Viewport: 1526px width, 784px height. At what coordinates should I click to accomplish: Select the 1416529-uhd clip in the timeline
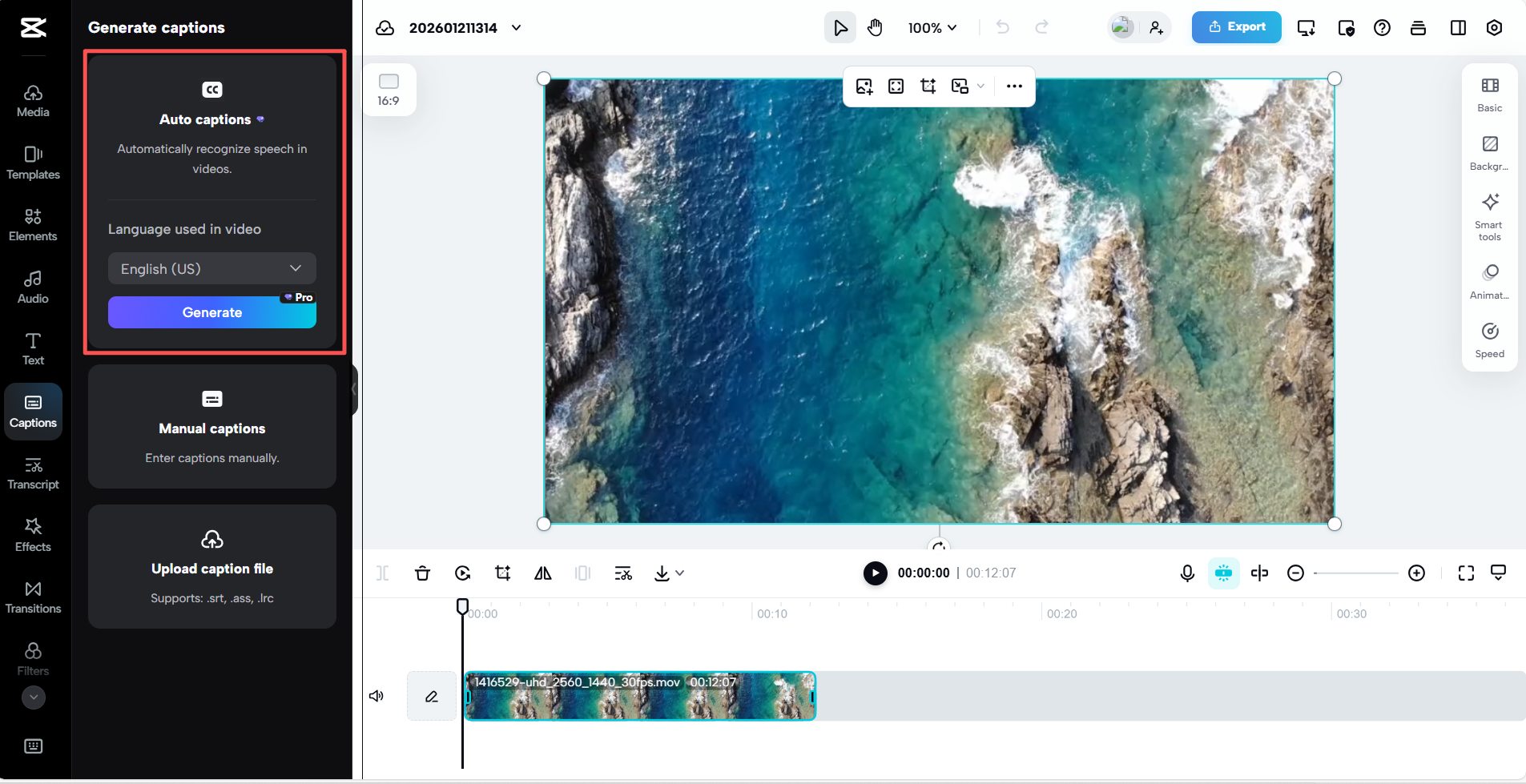(641, 695)
